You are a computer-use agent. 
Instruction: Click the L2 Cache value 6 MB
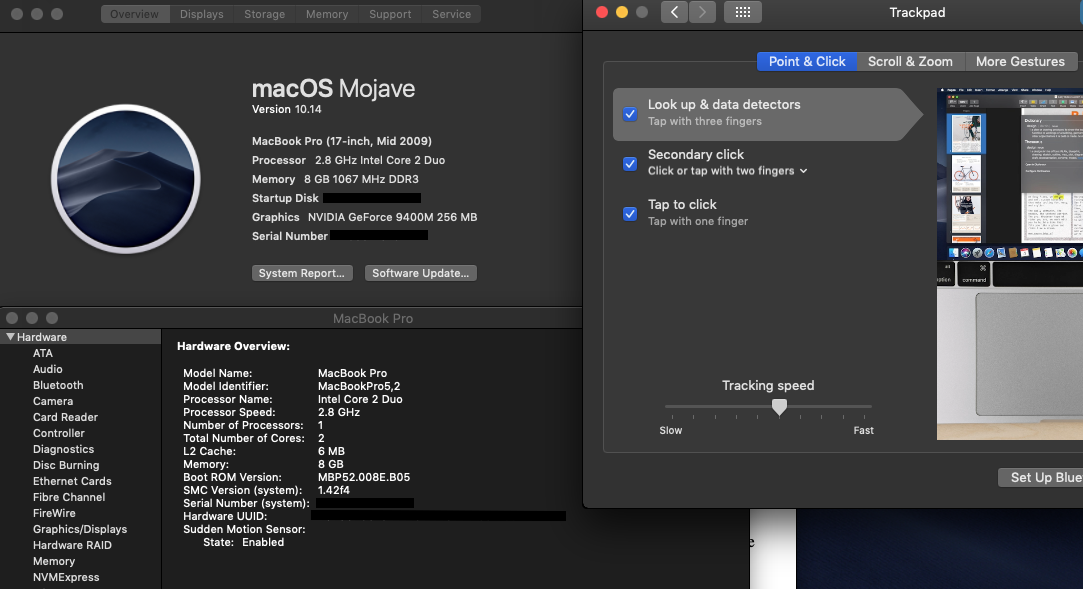click(x=332, y=451)
